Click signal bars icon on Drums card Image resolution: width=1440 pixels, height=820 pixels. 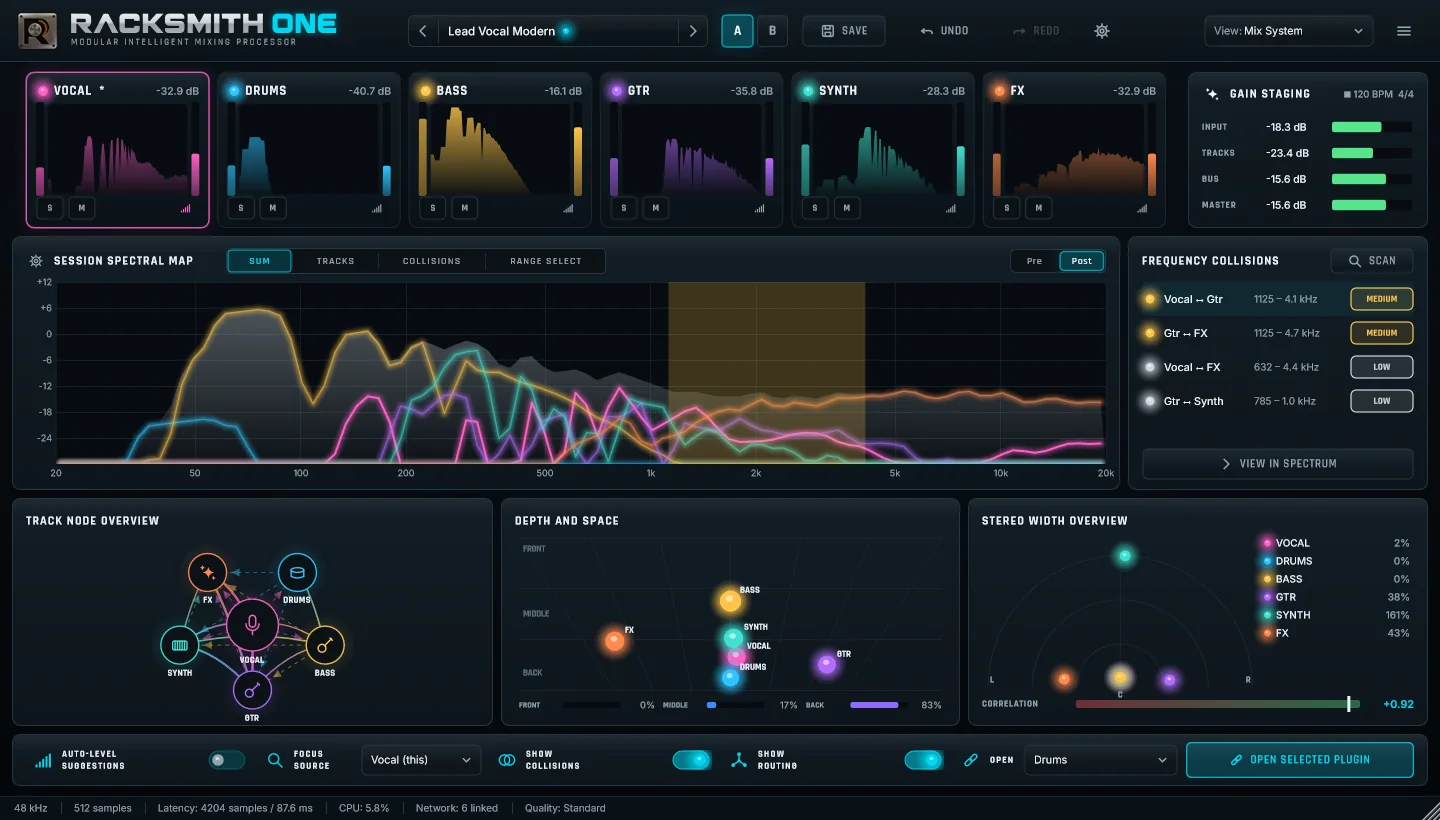[377, 209]
